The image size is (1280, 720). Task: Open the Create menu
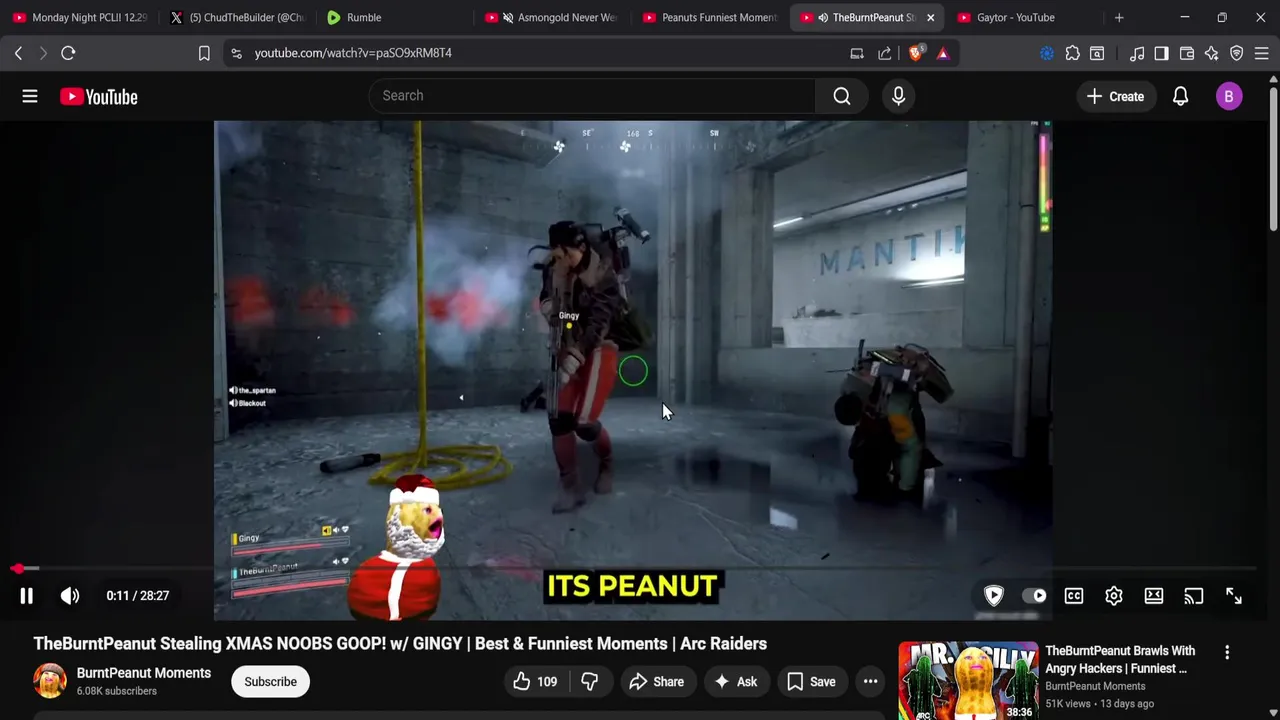coord(1115,97)
